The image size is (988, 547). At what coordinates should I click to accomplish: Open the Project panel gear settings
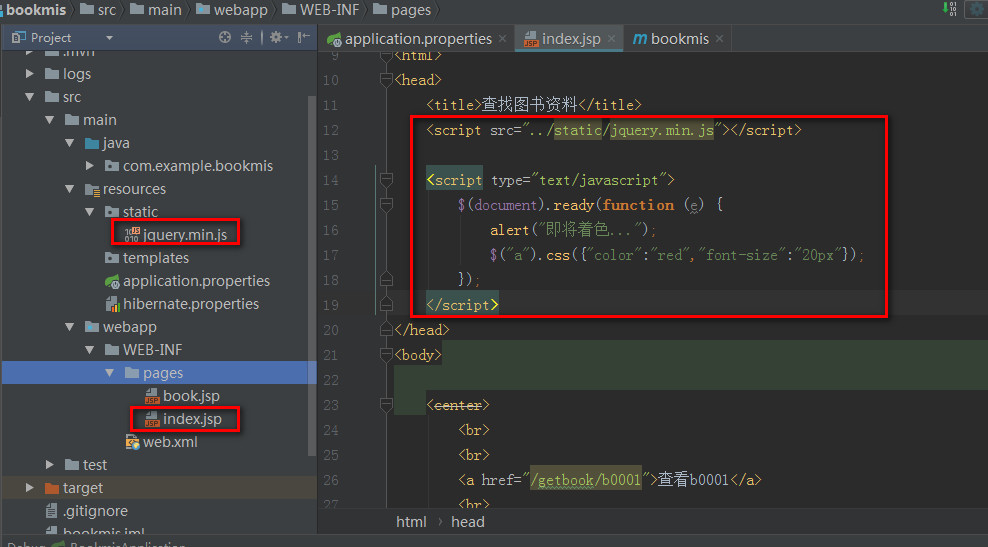(278, 37)
